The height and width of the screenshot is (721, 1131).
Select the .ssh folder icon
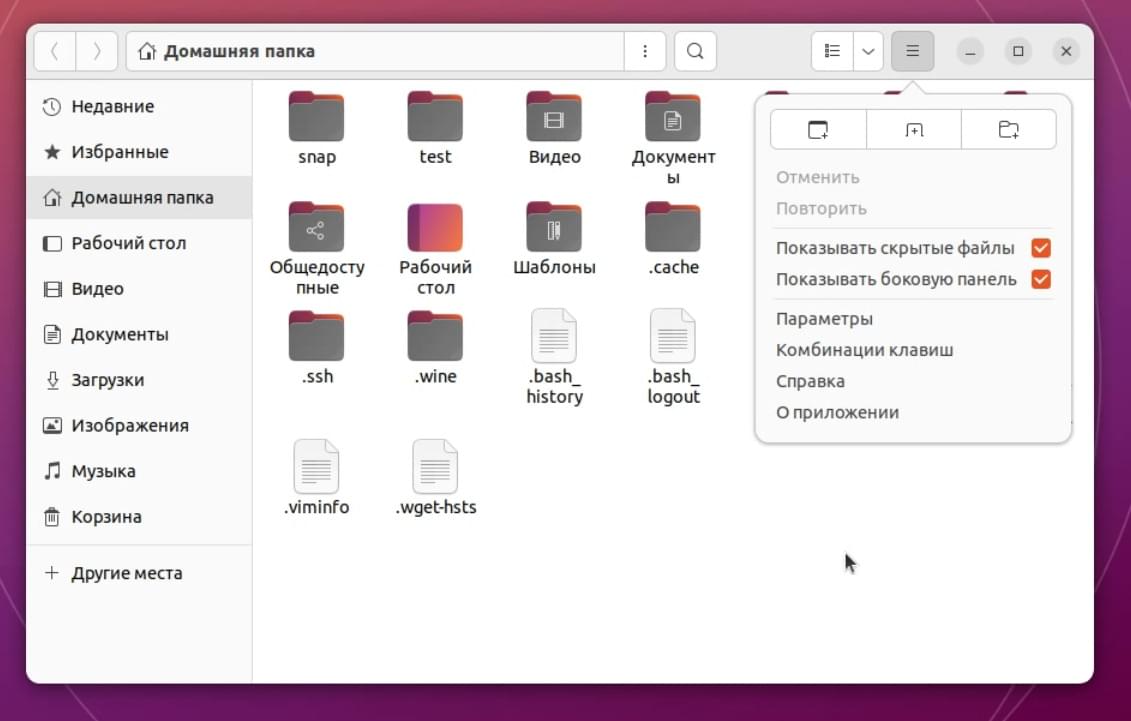tap(317, 337)
